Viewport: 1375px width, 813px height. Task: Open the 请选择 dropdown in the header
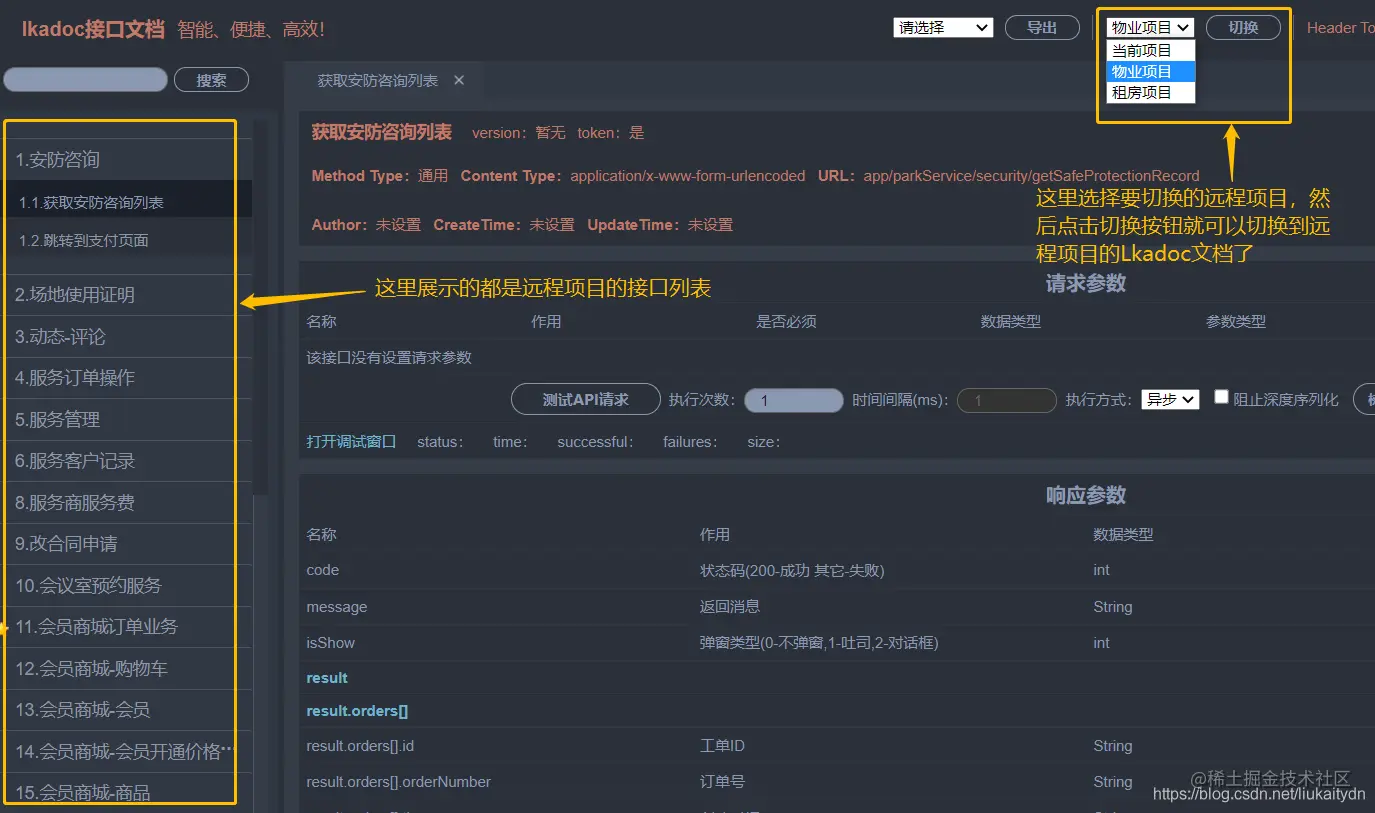click(941, 27)
